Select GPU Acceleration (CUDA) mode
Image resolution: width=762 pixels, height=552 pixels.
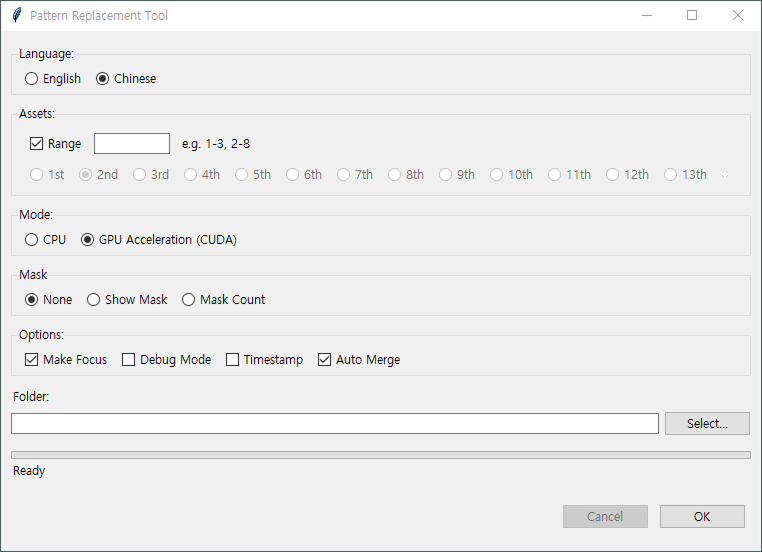click(88, 240)
